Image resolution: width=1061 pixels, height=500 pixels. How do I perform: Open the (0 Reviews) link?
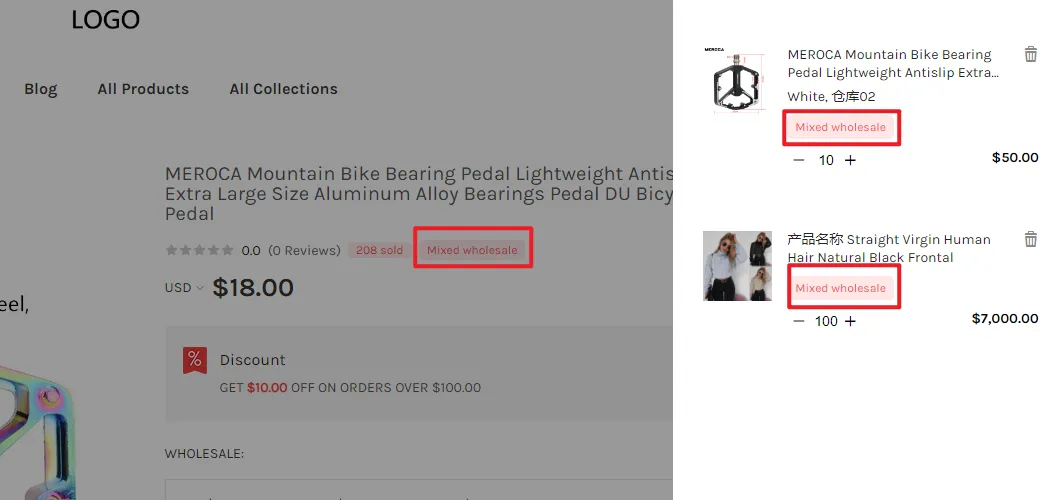[x=304, y=250]
